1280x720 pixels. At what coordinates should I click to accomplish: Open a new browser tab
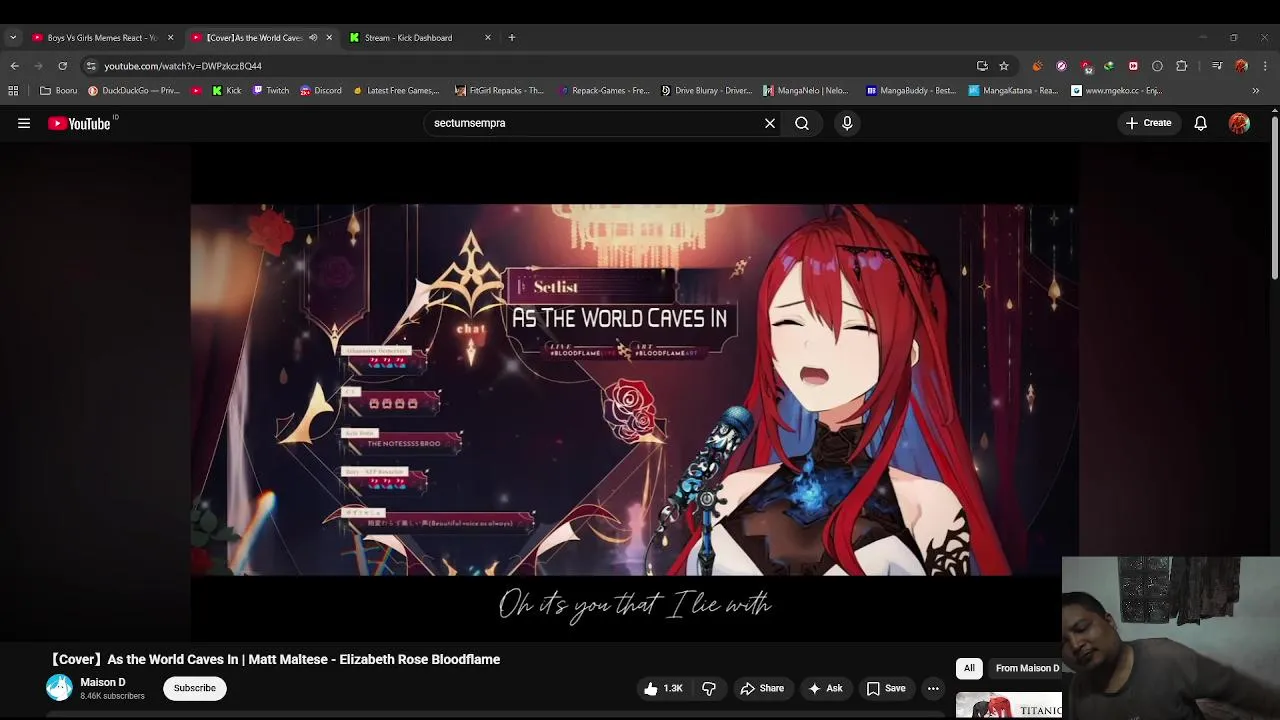click(512, 38)
